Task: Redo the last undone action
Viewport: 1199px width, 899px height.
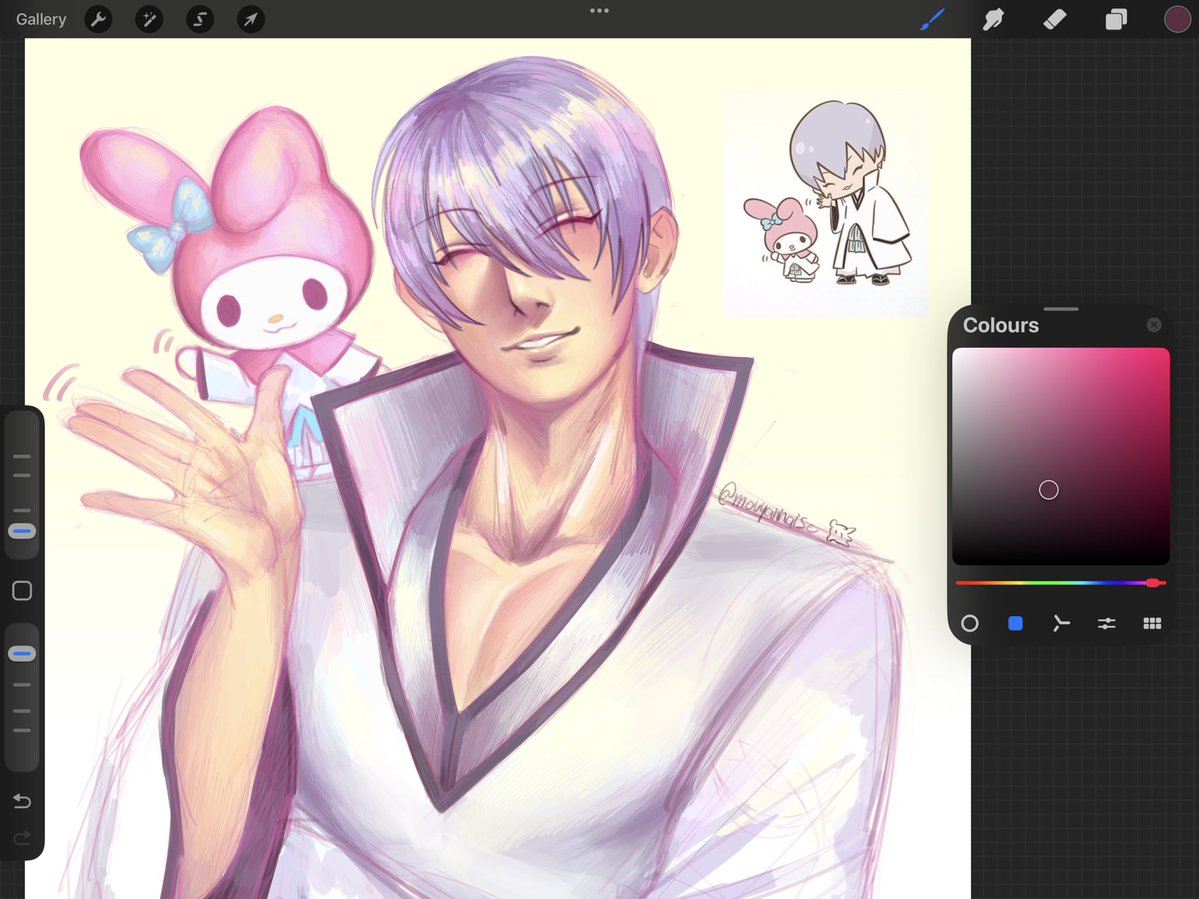Action: pos(22,837)
